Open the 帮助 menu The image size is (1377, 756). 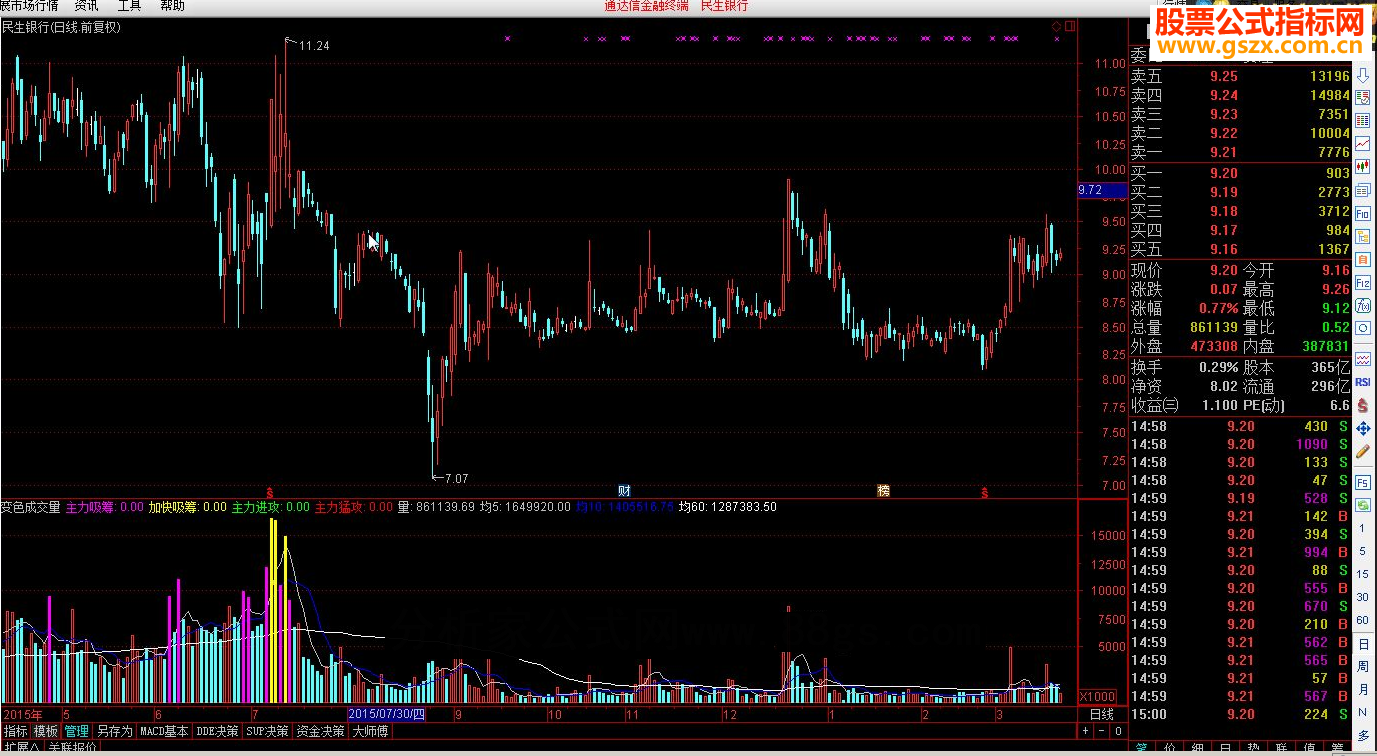(x=172, y=5)
